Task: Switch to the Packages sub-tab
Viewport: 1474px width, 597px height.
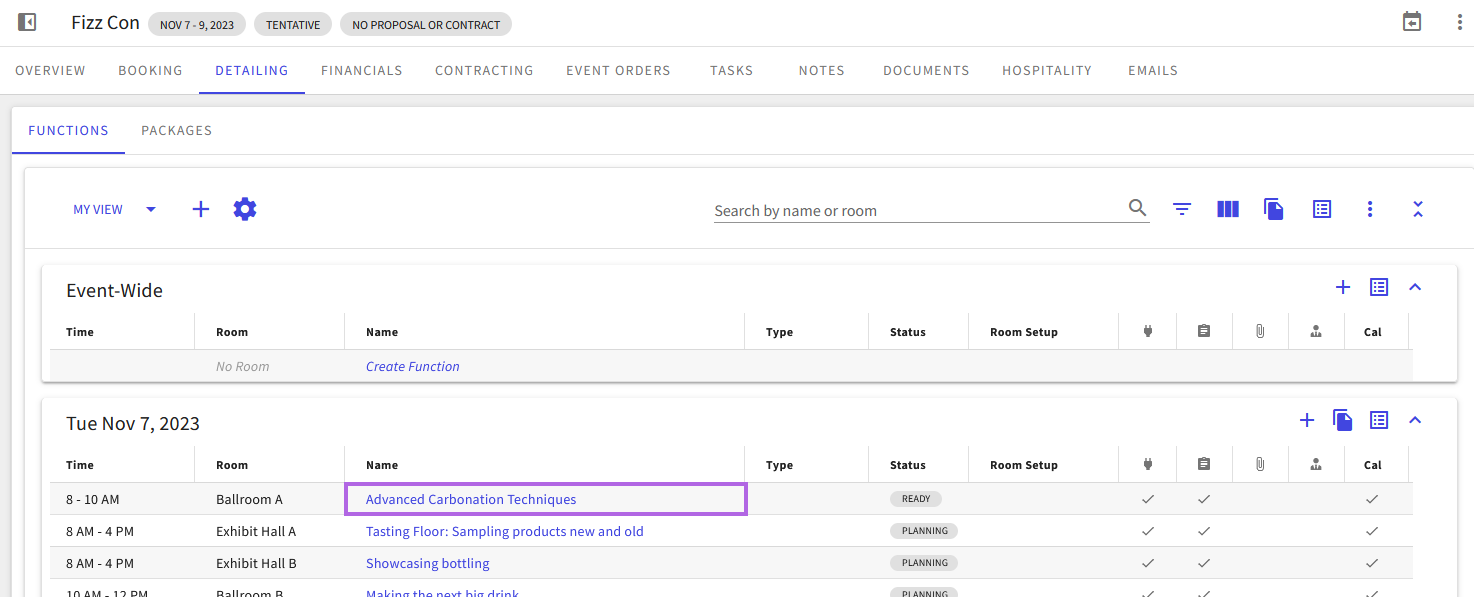Action: point(176,131)
